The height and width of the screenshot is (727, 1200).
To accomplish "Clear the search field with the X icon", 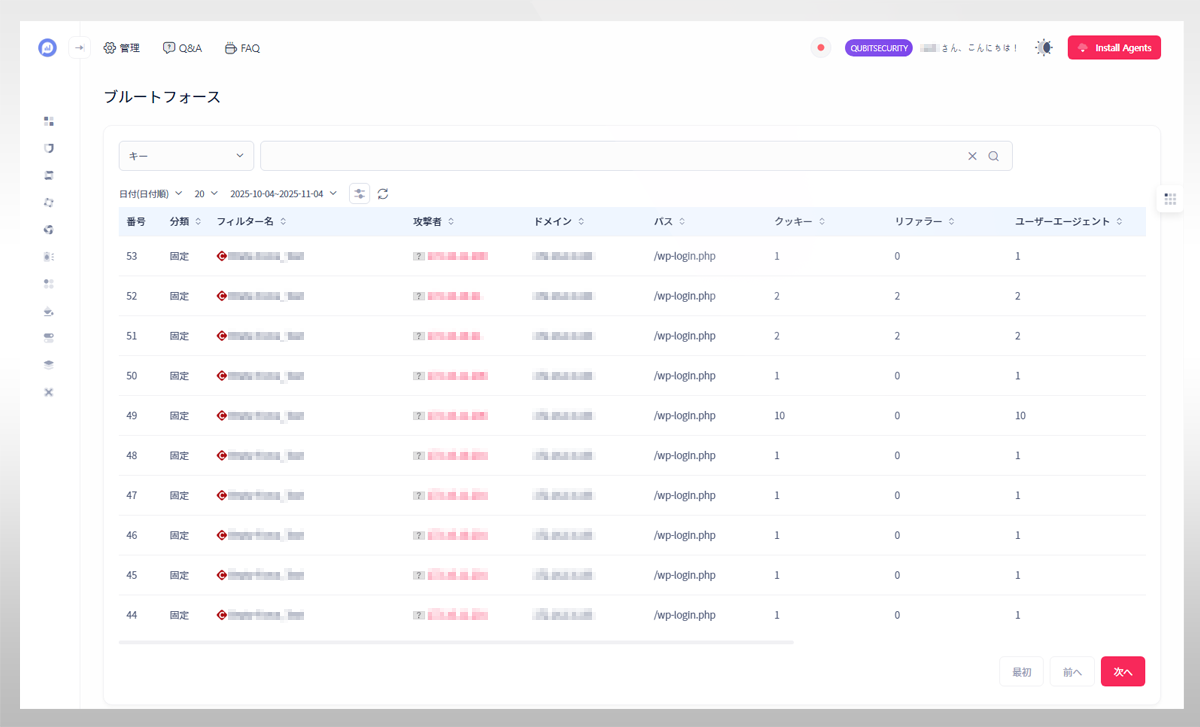I will point(972,156).
